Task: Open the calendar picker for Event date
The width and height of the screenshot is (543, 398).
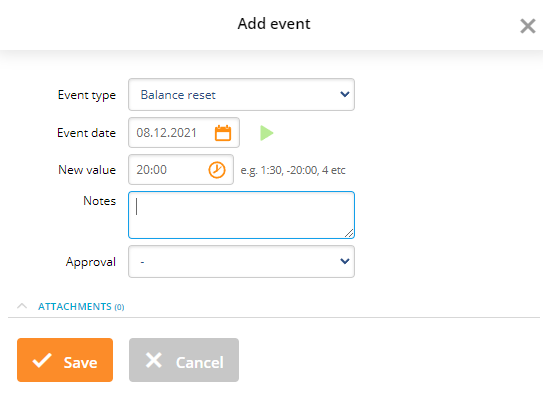Action: tap(223, 133)
